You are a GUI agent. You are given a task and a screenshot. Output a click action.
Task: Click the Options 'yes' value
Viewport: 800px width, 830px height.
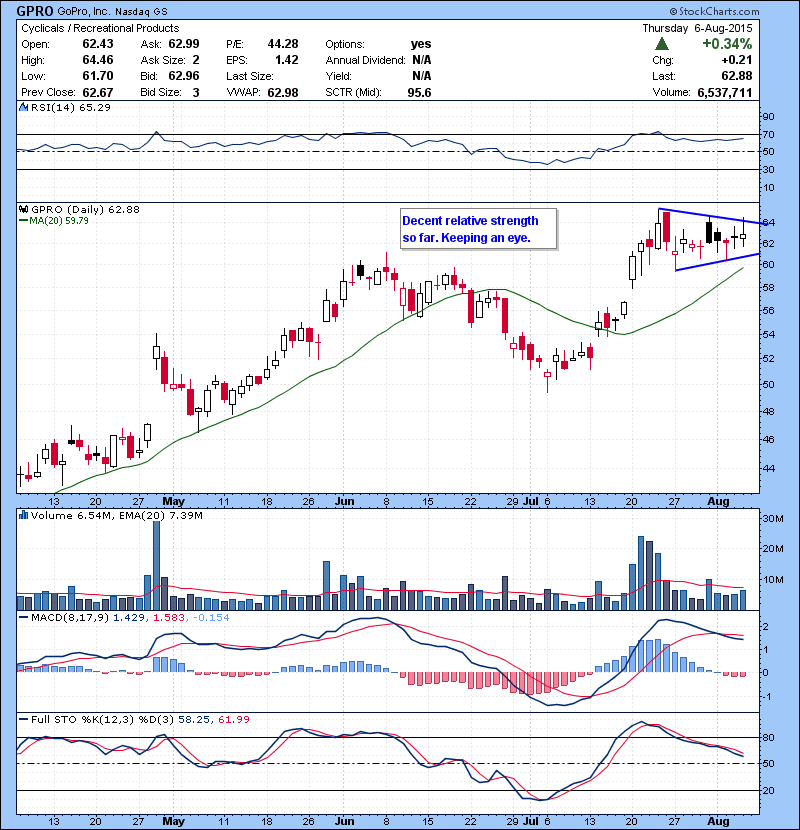[x=421, y=44]
